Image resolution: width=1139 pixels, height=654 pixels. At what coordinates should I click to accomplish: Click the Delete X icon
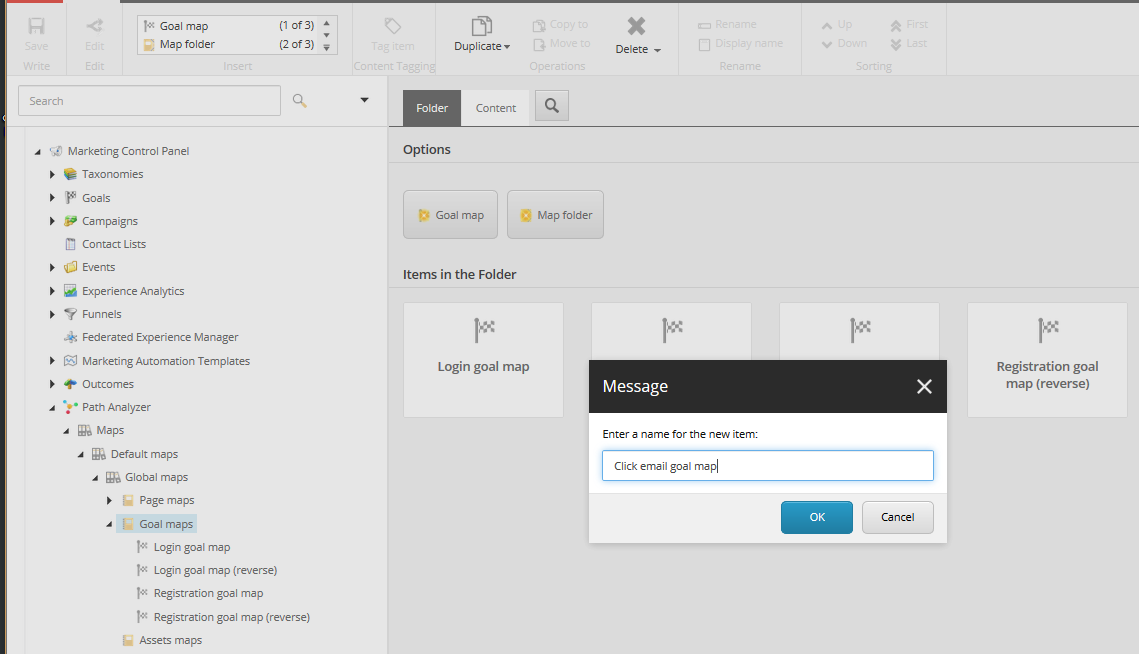(636, 26)
